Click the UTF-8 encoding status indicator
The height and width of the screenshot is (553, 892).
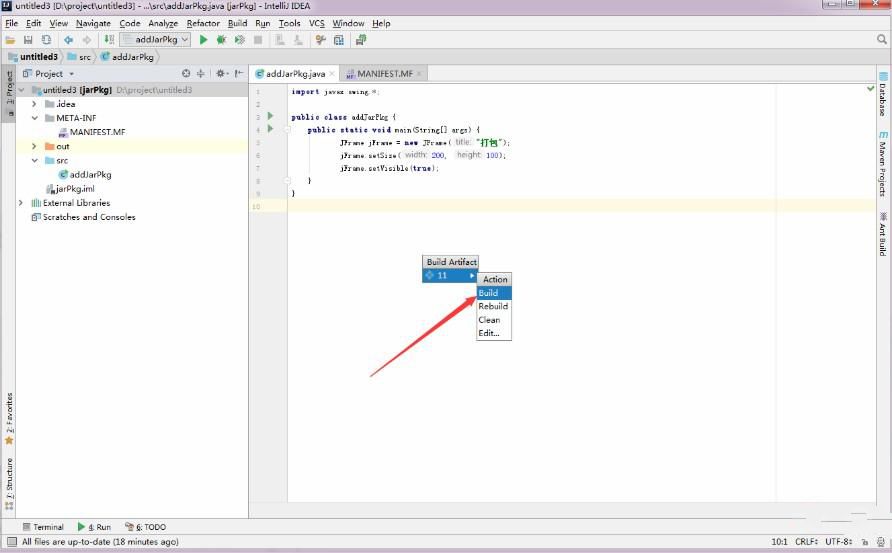click(x=837, y=542)
